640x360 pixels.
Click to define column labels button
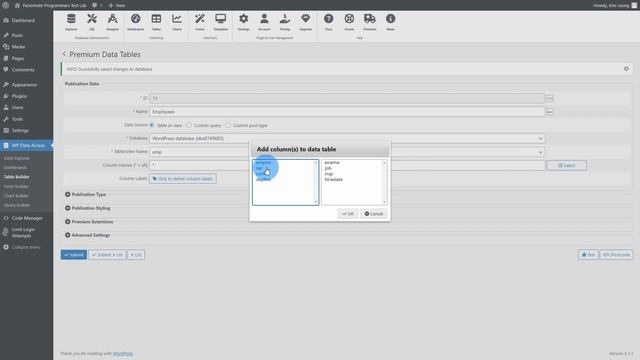tap(183, 179)
